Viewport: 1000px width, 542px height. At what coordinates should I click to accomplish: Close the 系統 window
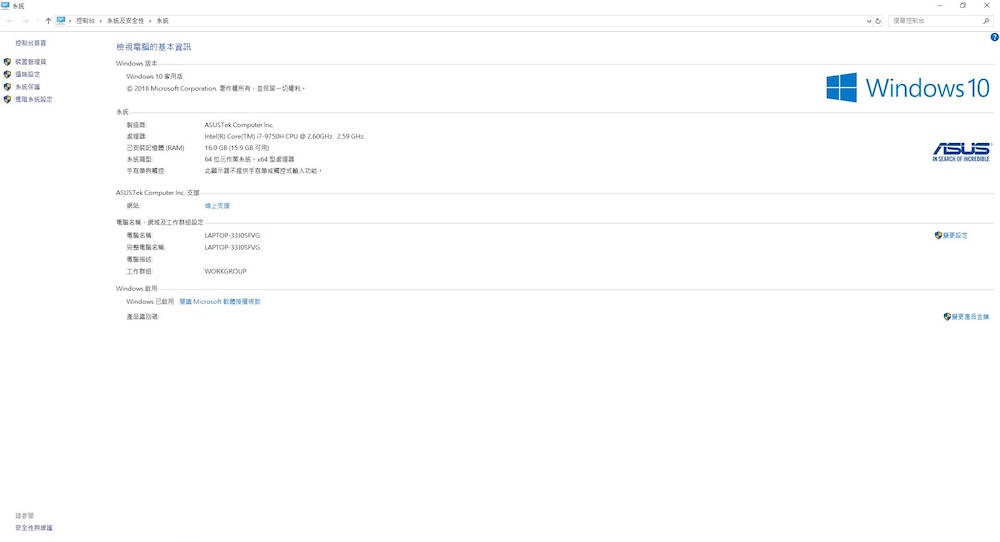(x=987, y=6)
